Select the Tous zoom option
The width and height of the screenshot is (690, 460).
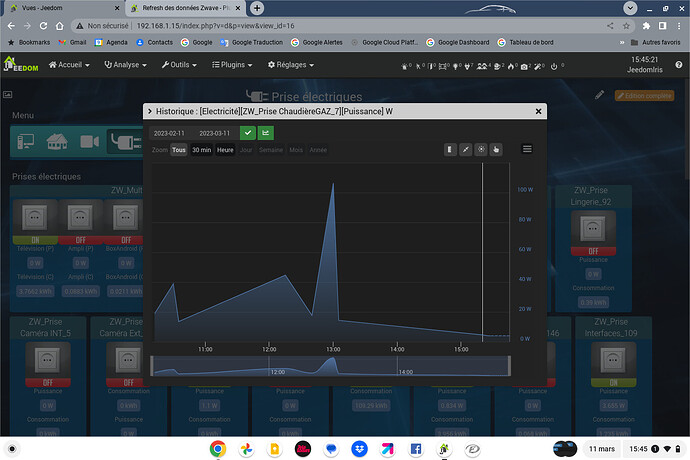click(179, 150)
